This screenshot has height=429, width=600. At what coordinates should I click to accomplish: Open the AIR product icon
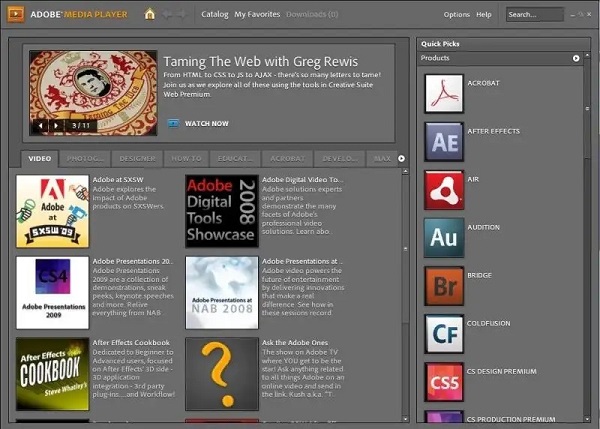(444, 190)
